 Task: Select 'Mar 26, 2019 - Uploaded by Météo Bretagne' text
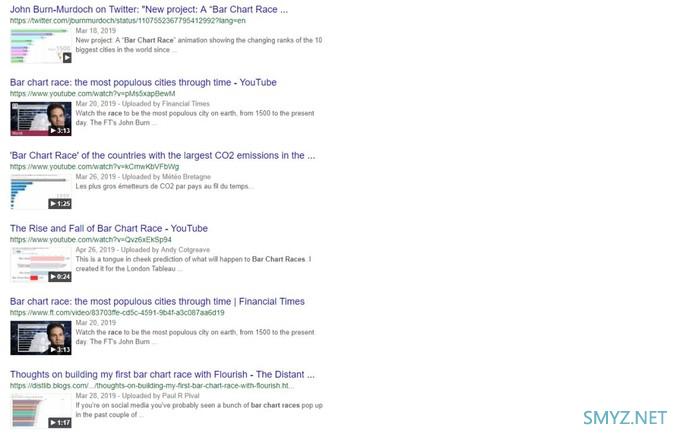143,177
